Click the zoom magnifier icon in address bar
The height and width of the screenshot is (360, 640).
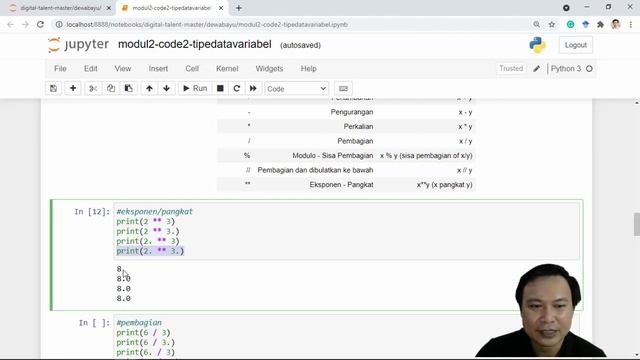536,24
